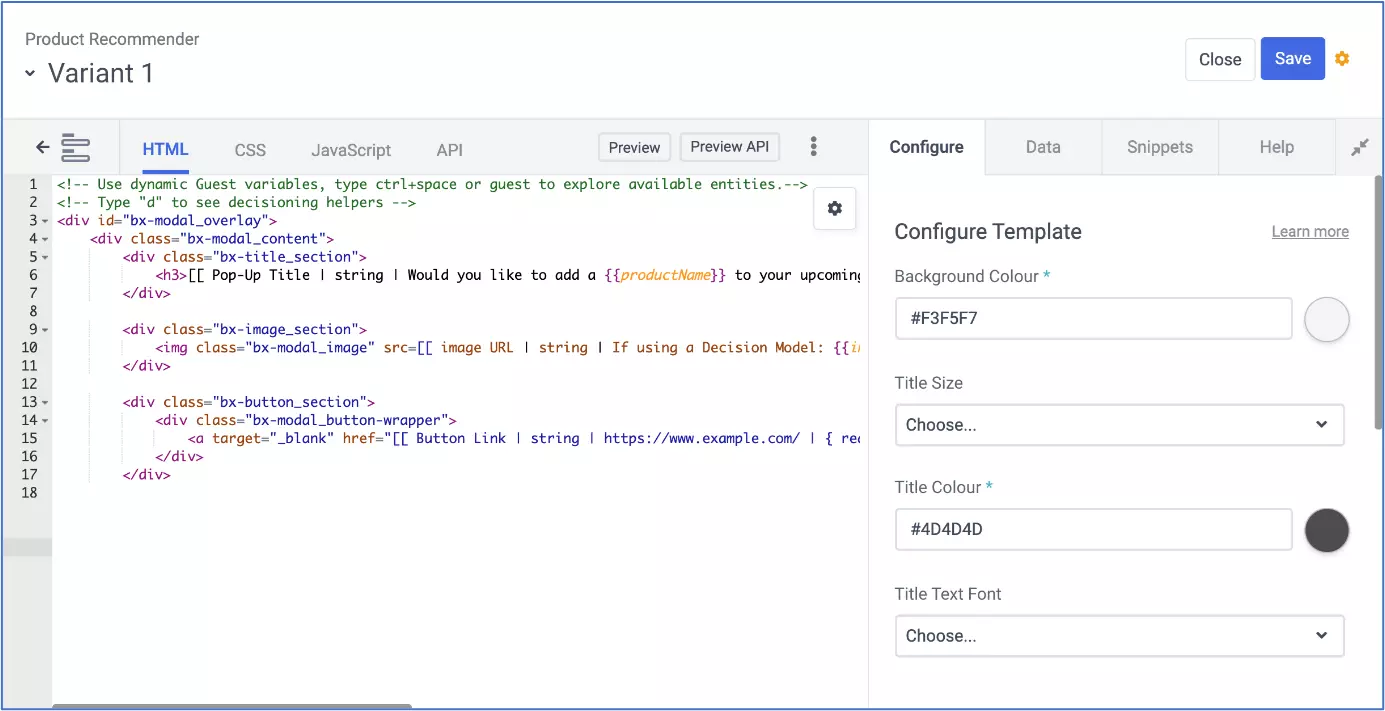Open the Title Colour swatch picker
1385x711 pixels.
(1327, 530)
